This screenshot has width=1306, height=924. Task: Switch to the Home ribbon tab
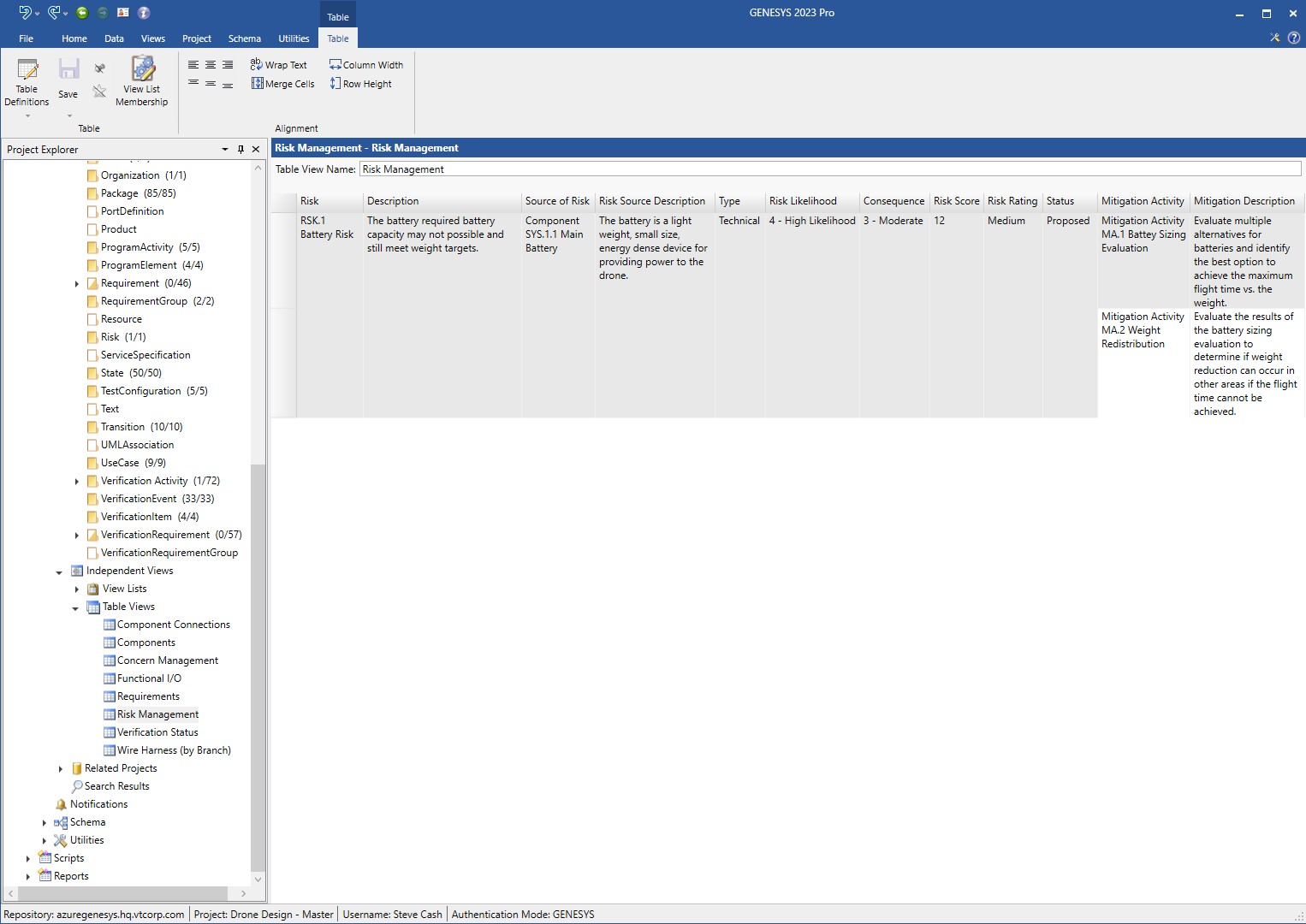(x=74, y=38)
